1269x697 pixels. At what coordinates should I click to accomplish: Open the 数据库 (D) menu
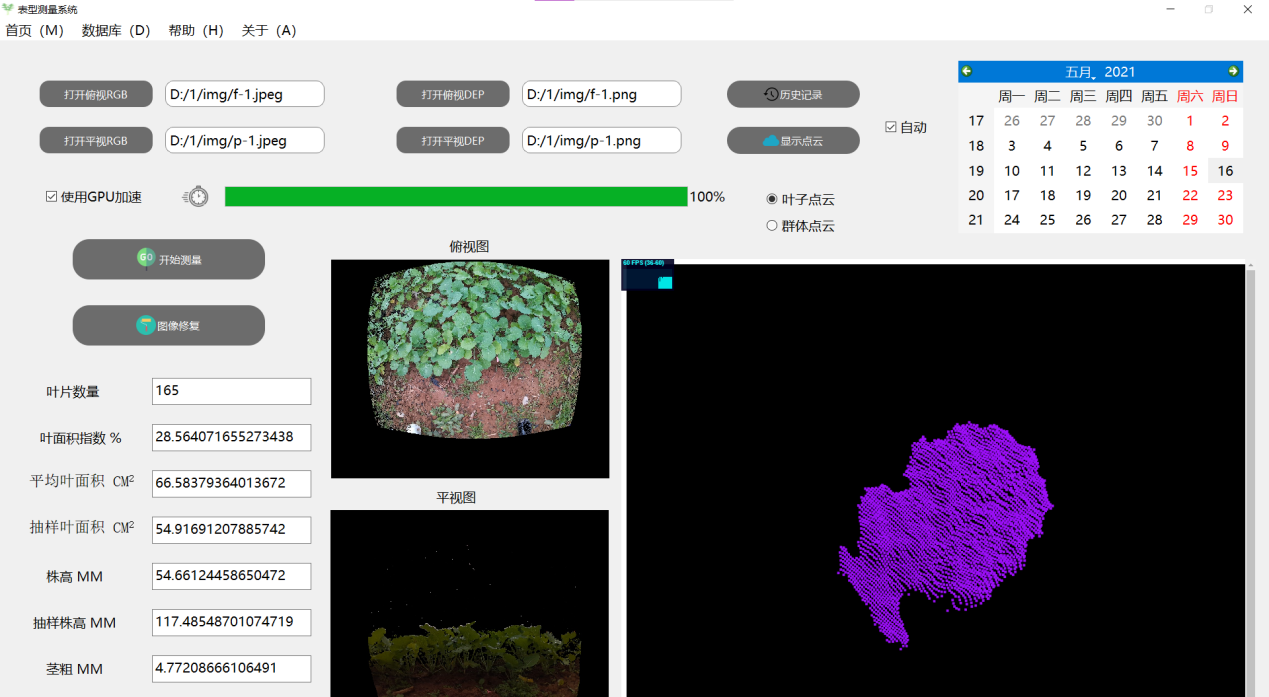pyautogui.click(x=116, y=30)
